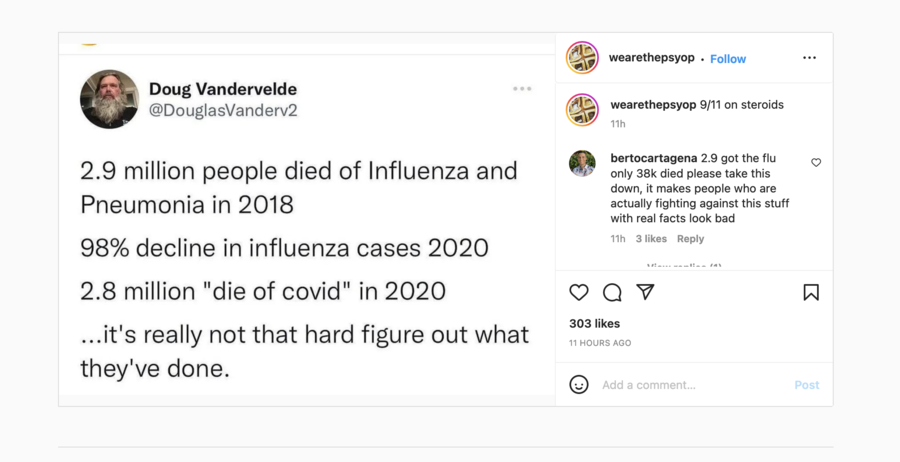This screenshot has height=462, width=900.
Task: Like bertocartagena's comment heart
Action: tap(816, 162)
